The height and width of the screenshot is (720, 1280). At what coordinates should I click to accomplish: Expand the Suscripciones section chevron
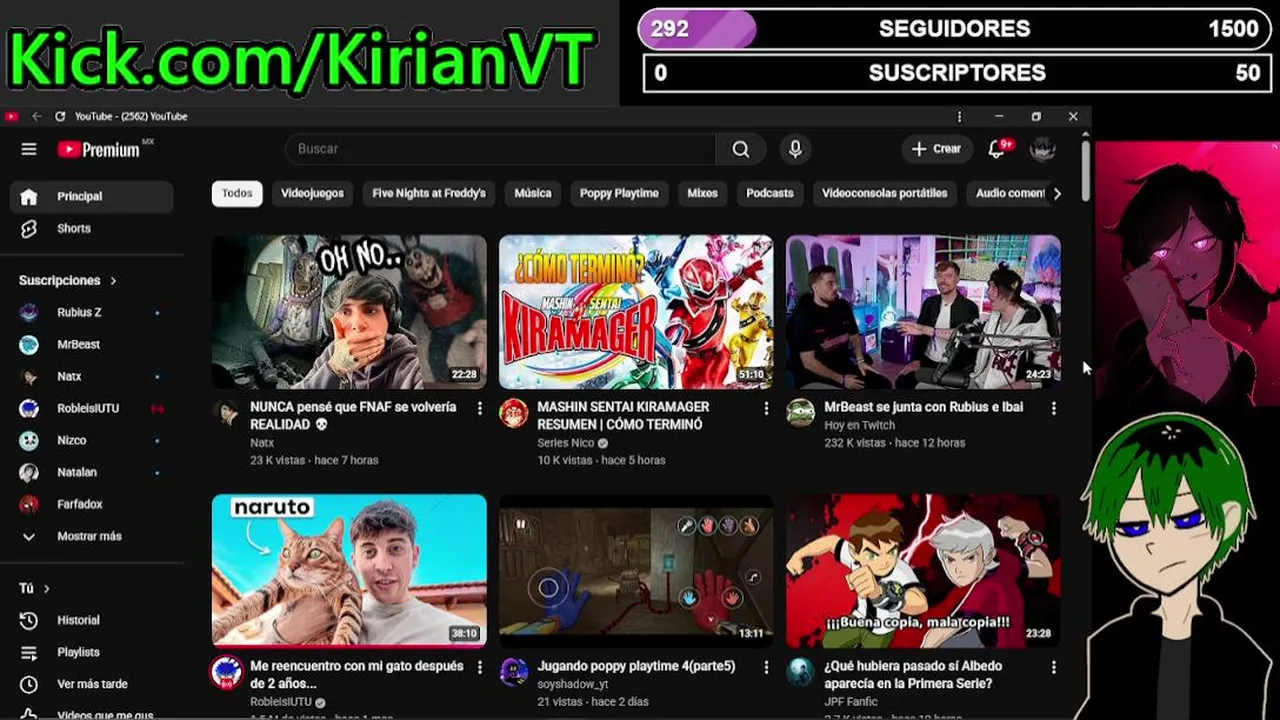pyautogui.click(x=113, y=281)
